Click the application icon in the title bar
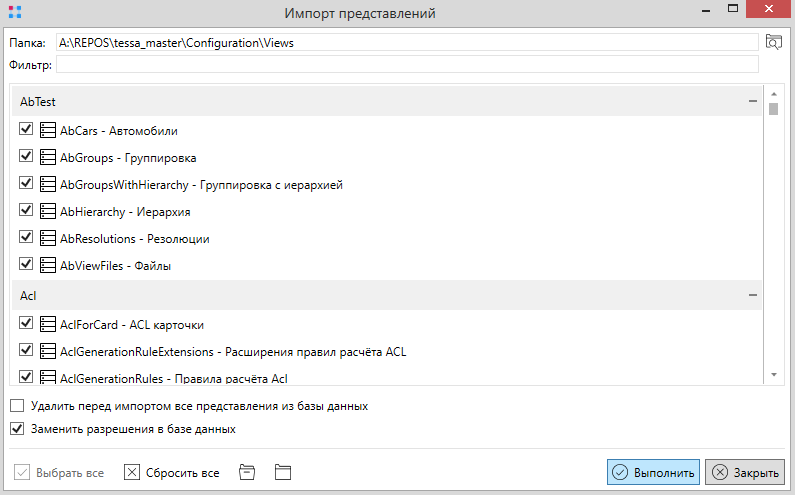This screenshot has height=495, width=795. click(x=14, y=14)
